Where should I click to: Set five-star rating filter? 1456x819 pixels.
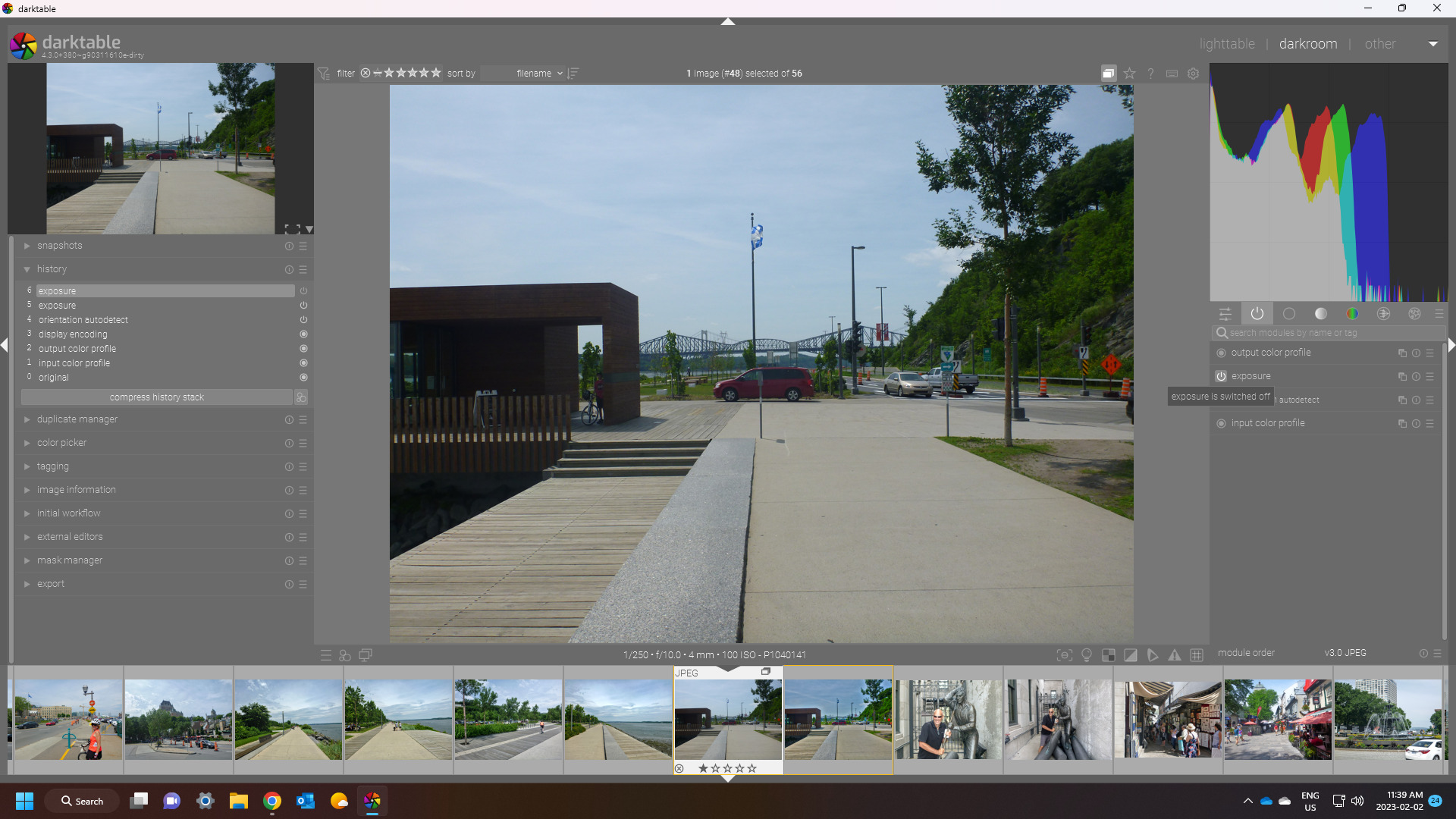[x=436, y=74]
